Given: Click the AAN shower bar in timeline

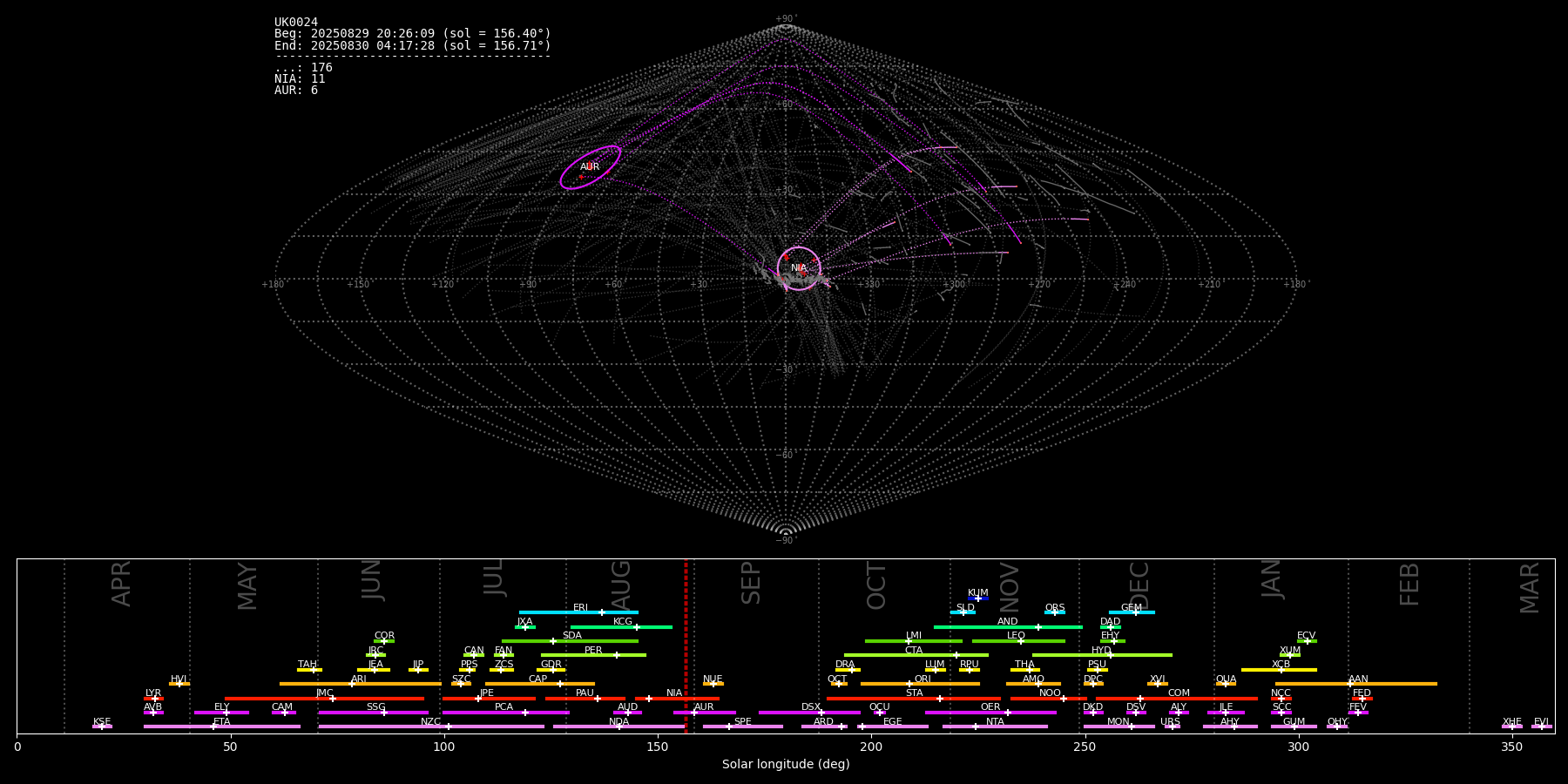Looking at the screenshot, I should pyautogui.click(x=1356, y=684).
